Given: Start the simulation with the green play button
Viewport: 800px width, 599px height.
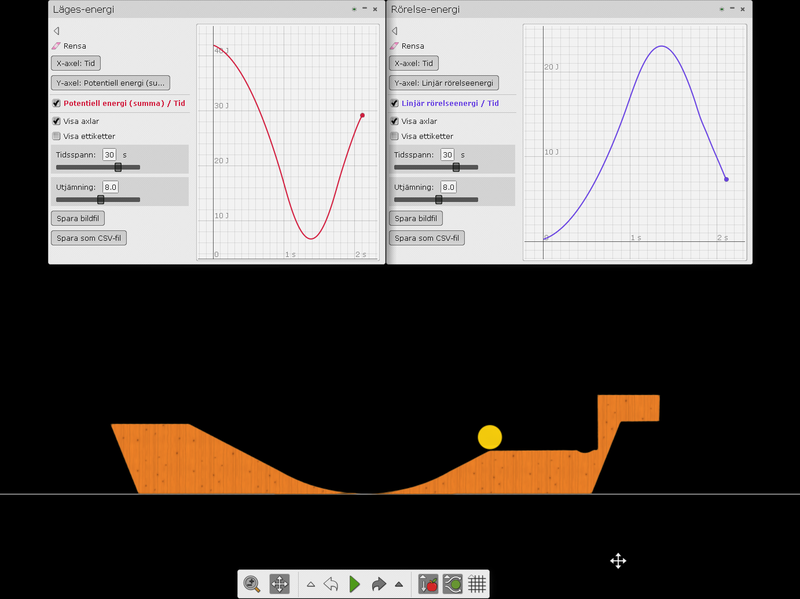Looking at the screenshot, I should [355, 584].
